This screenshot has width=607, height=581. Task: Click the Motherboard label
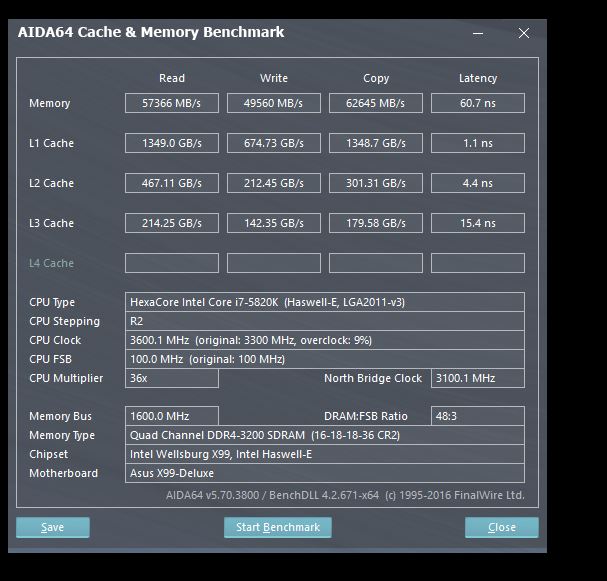(63, 473)
